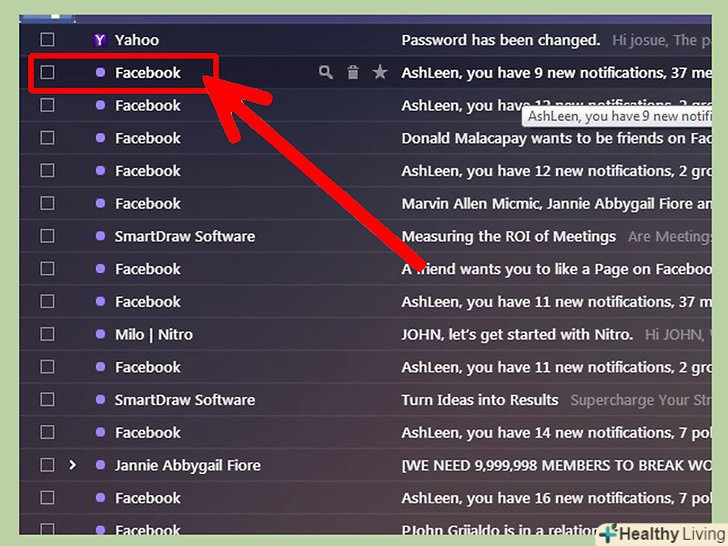Screen dimensions: 728x546
Task: Click the WE NEED 9,999,998 MEMBERS subject text
Action: 556,466
